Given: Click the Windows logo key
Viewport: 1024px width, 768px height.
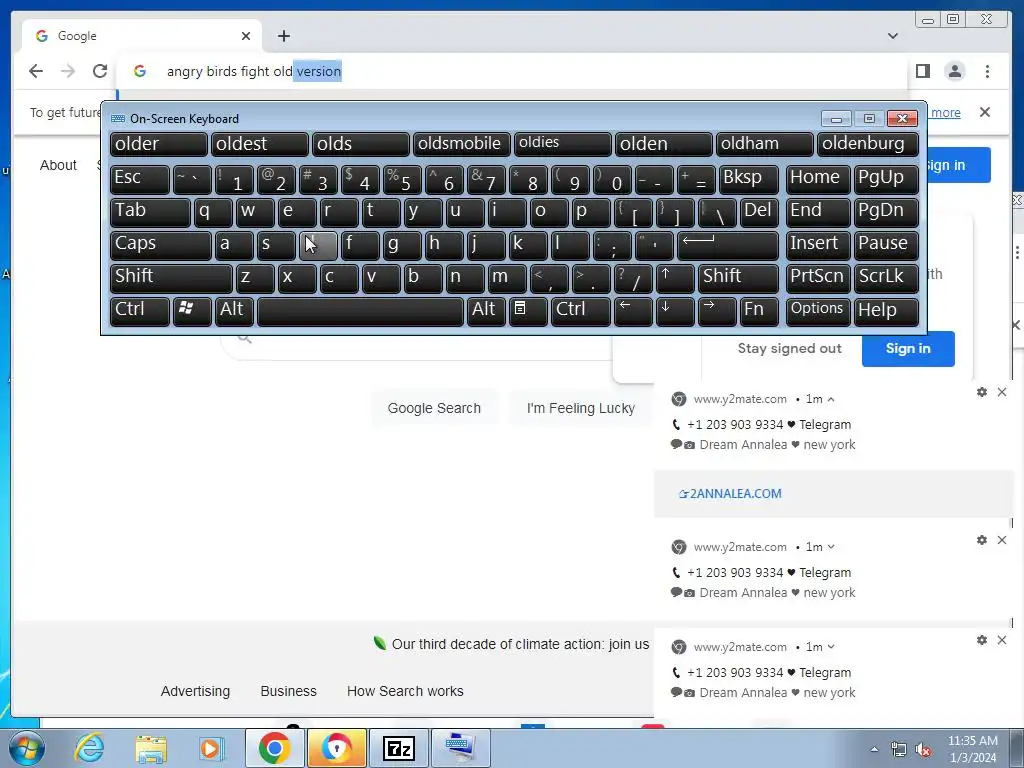Looking at the screenshot, I should pyautogui.click(x=192, y=311).
